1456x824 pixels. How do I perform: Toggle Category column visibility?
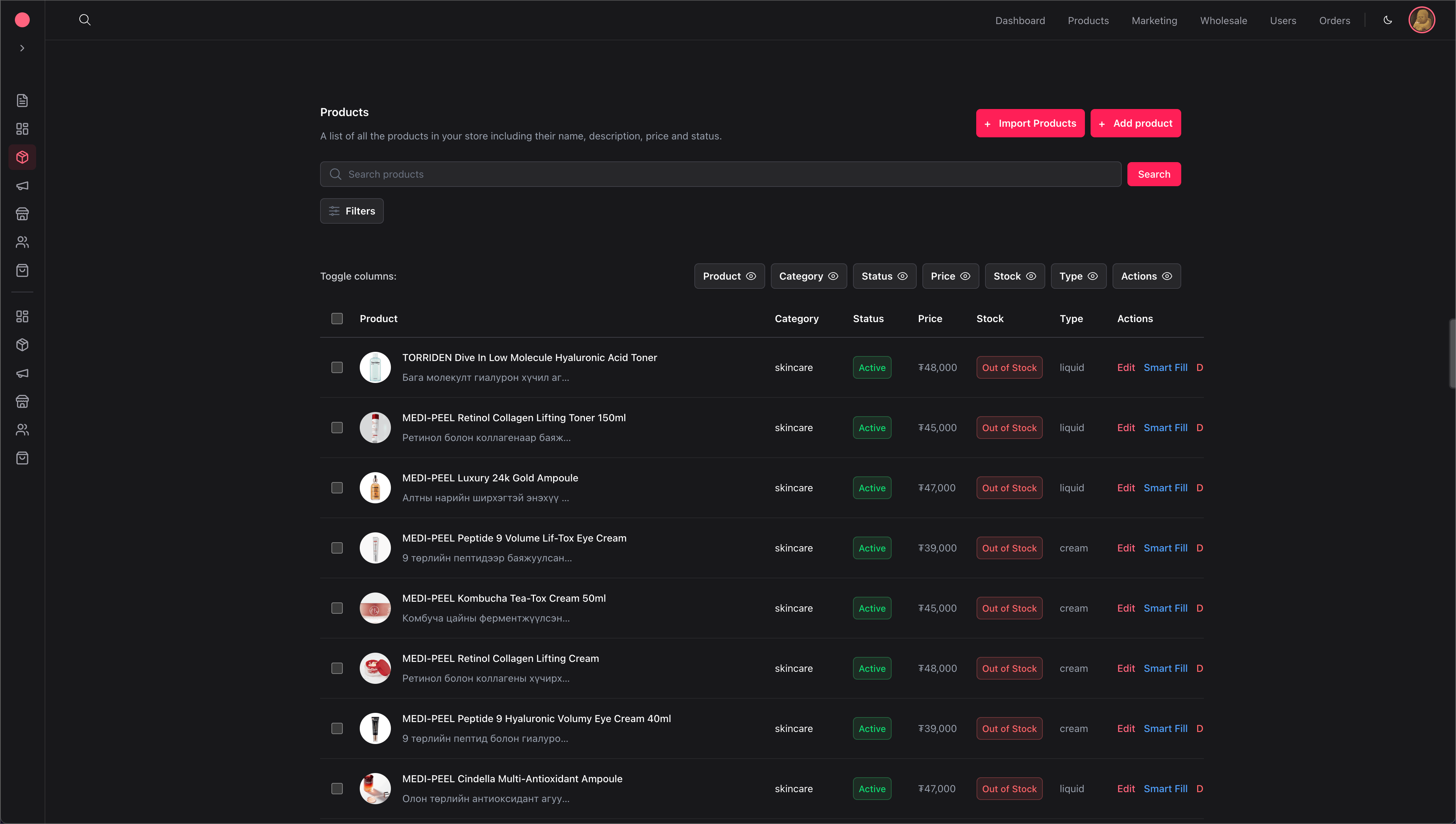tap(808, 276)
